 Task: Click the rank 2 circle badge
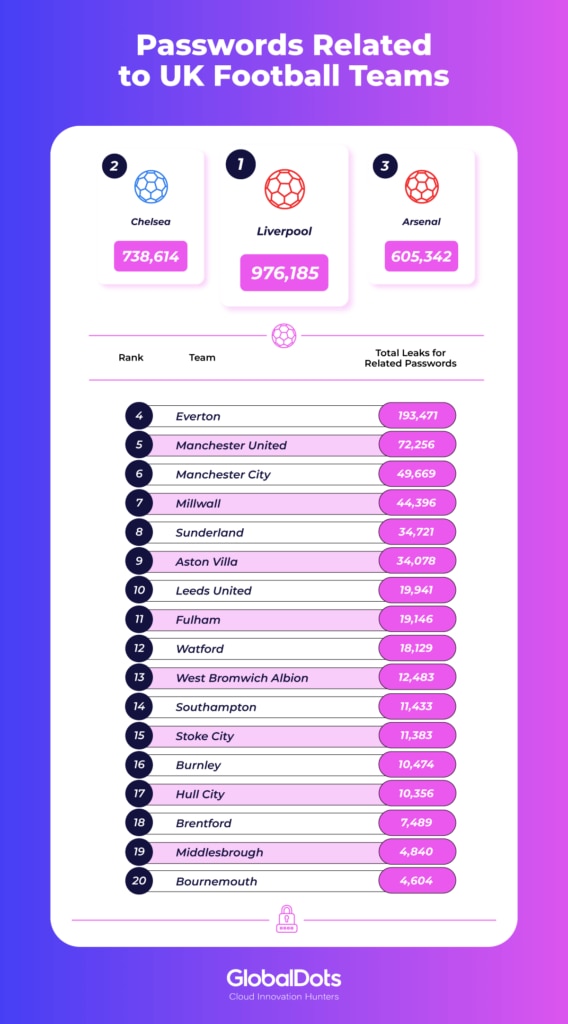(x=114, y=165)
